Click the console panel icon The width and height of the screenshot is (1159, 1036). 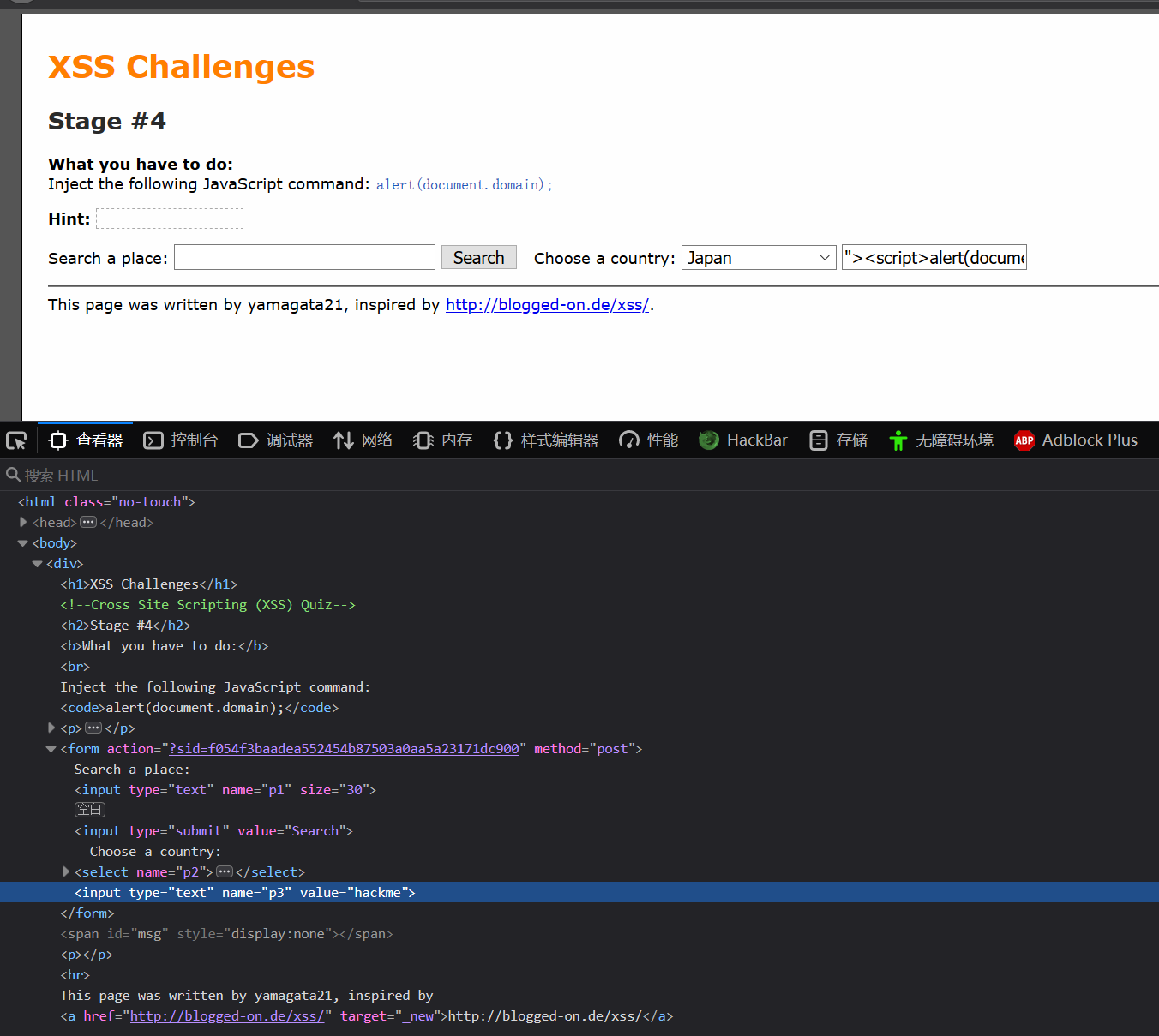[153, 440]
